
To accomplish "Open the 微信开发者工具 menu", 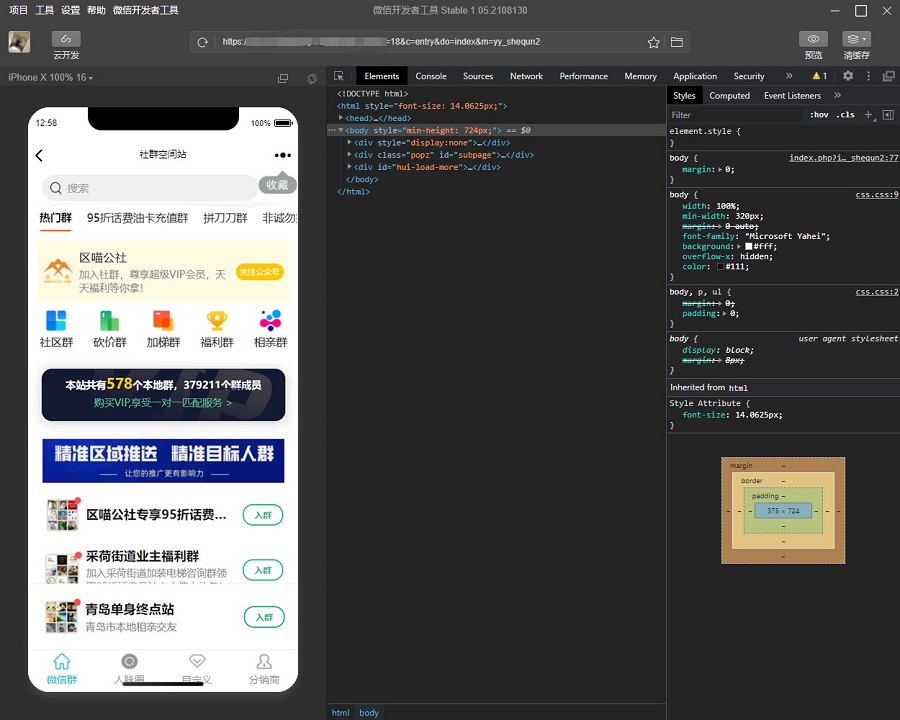I will point(145,10).
